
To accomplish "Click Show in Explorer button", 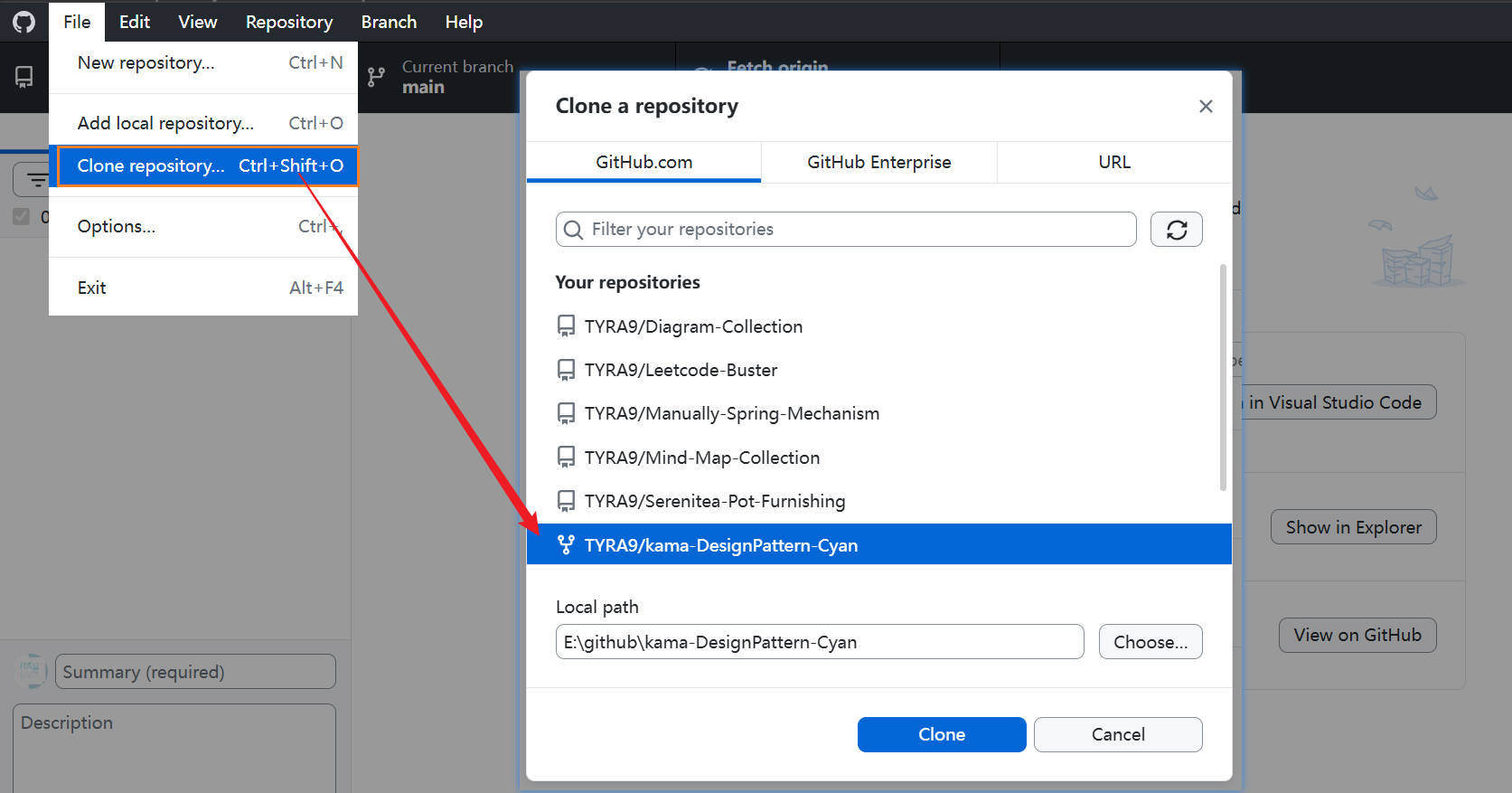I will pos(1354,527).
